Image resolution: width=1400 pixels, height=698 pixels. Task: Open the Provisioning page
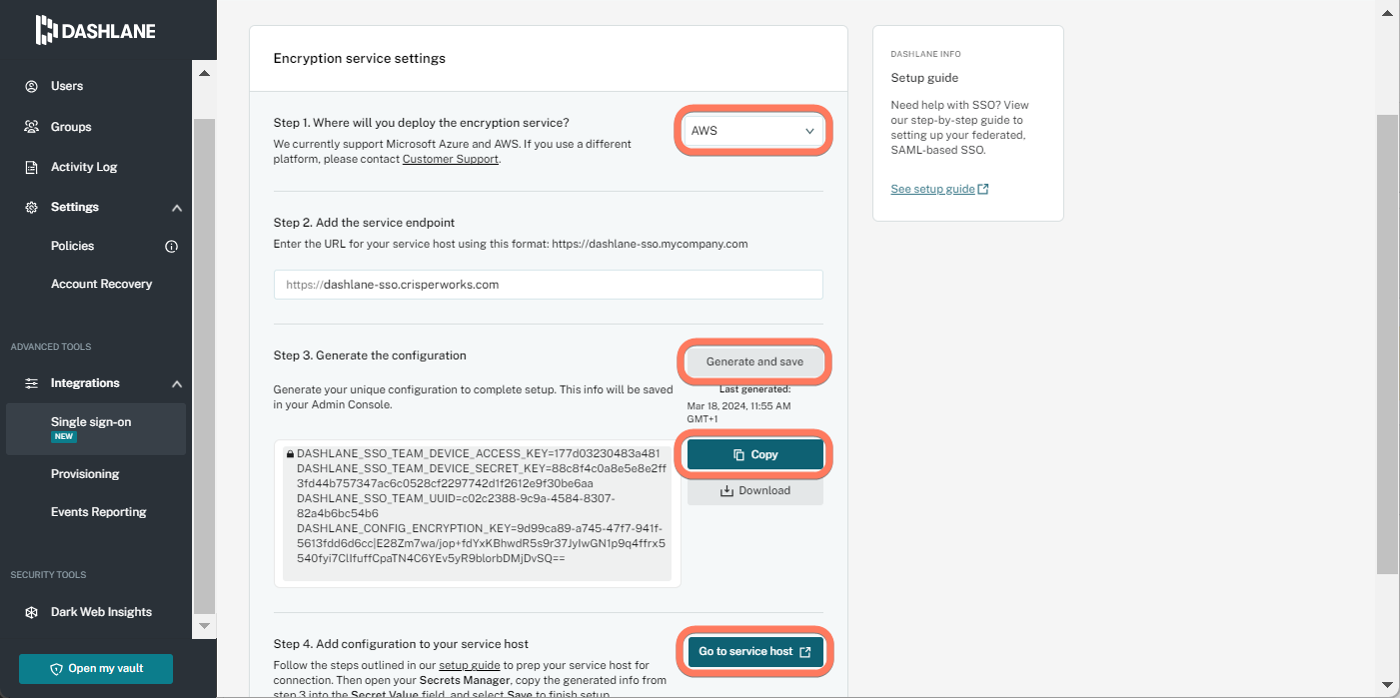[x=85, y=474]
